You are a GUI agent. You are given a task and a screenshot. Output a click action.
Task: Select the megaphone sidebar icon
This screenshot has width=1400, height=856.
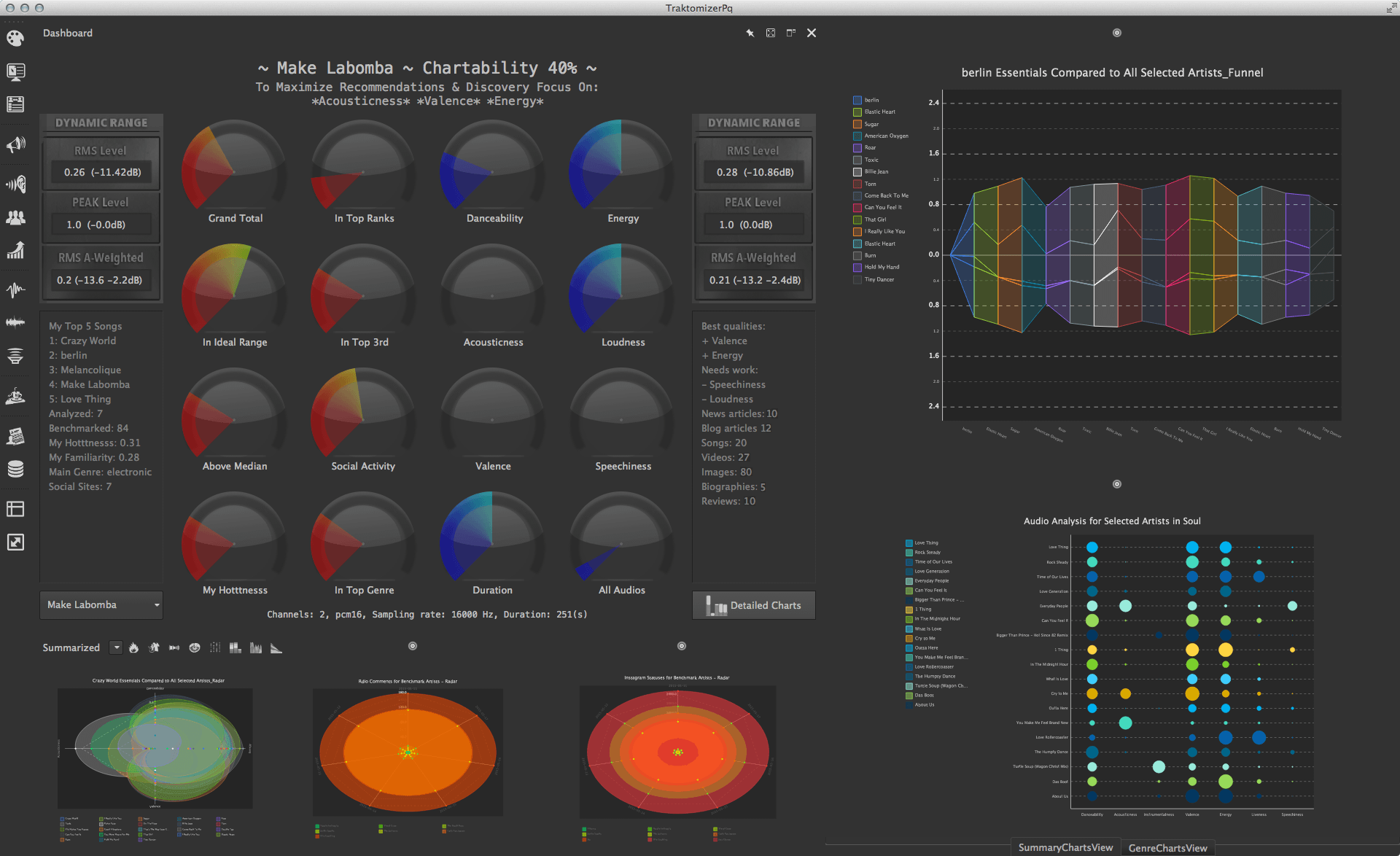point(15,144)
